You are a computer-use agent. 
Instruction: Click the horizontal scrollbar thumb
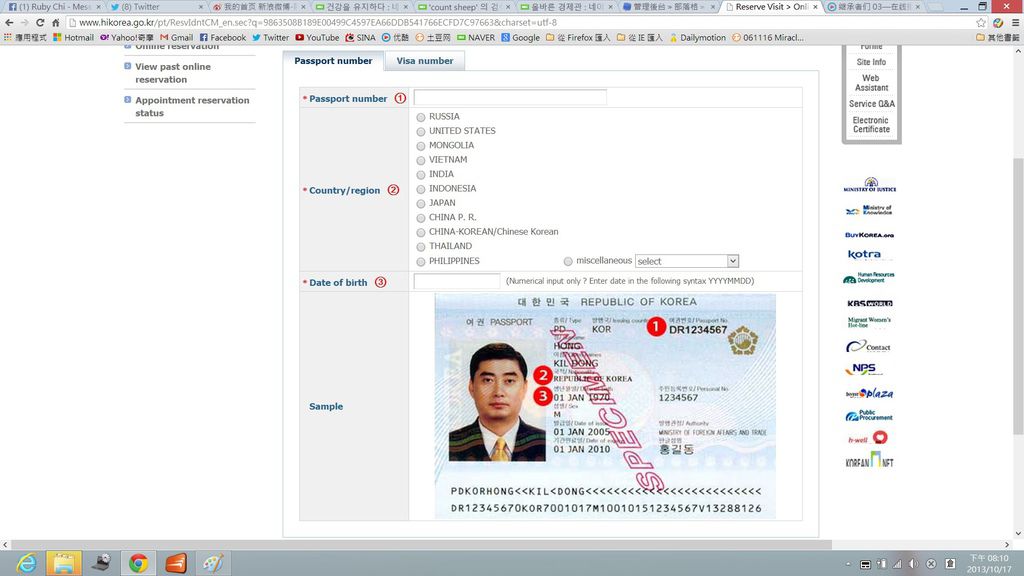[421, 544]
